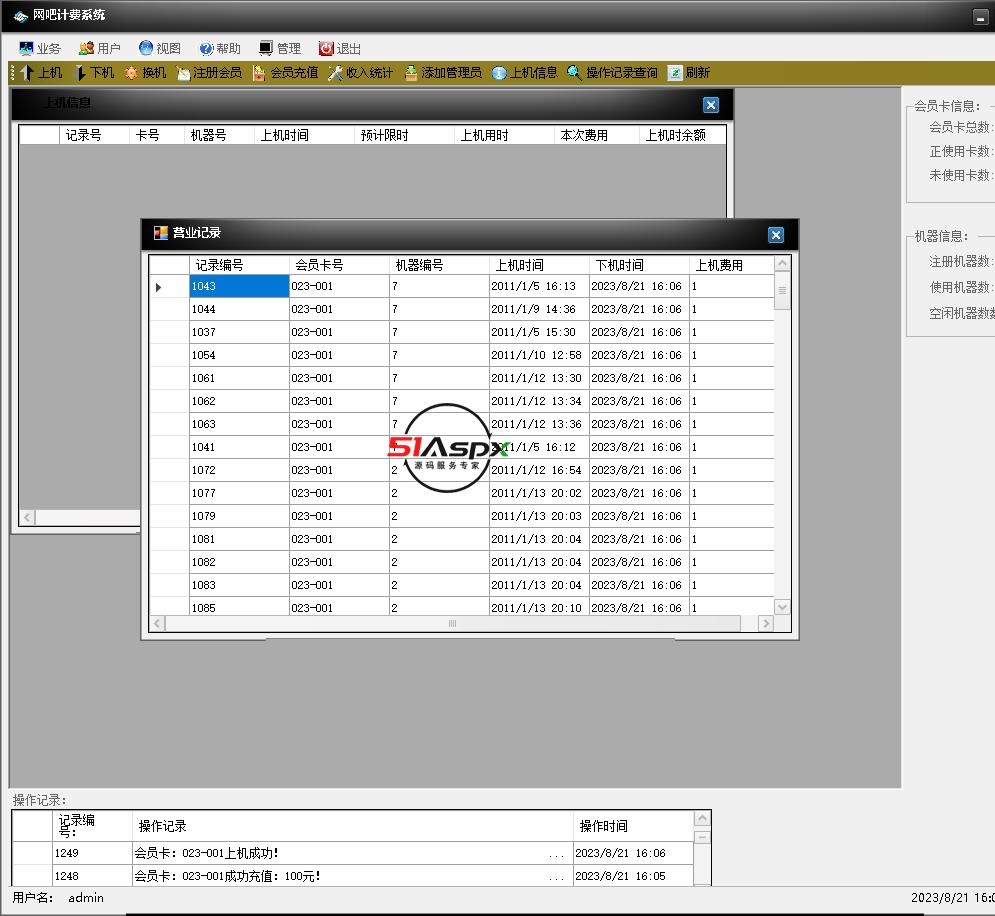Viewport: 995px width, 916px height.
Task: Open the 收入统计 tool
Action: click(x=336, y=73)
